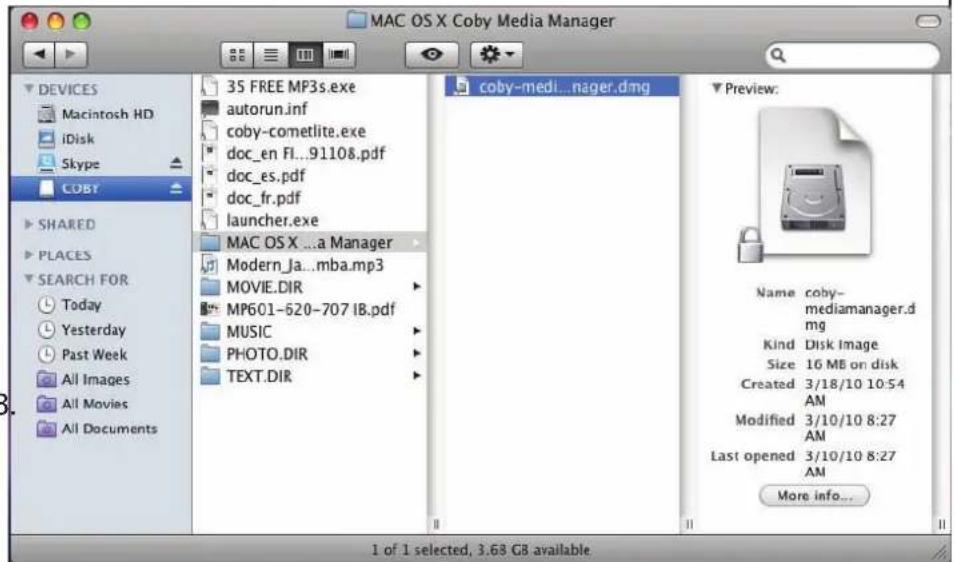This screenshot has width=954, height=562.
Task: Click the PHOTO.DIR folder icon
Action: pos(210,354)
